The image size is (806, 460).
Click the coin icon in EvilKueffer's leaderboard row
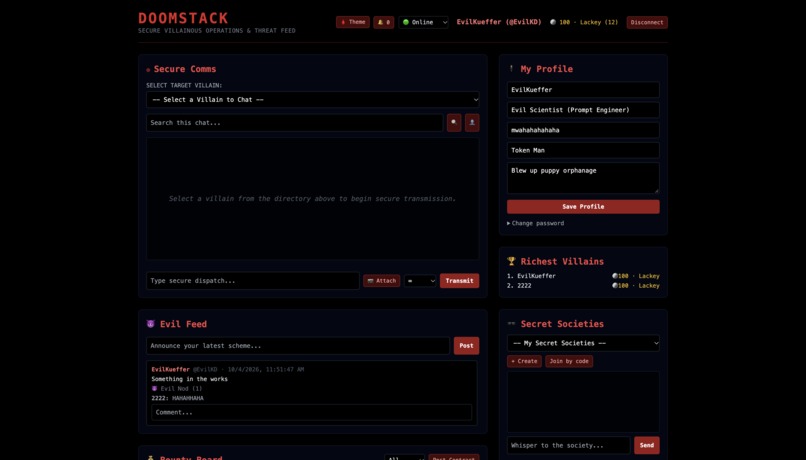pyautogui.click(x=614, y=276)
